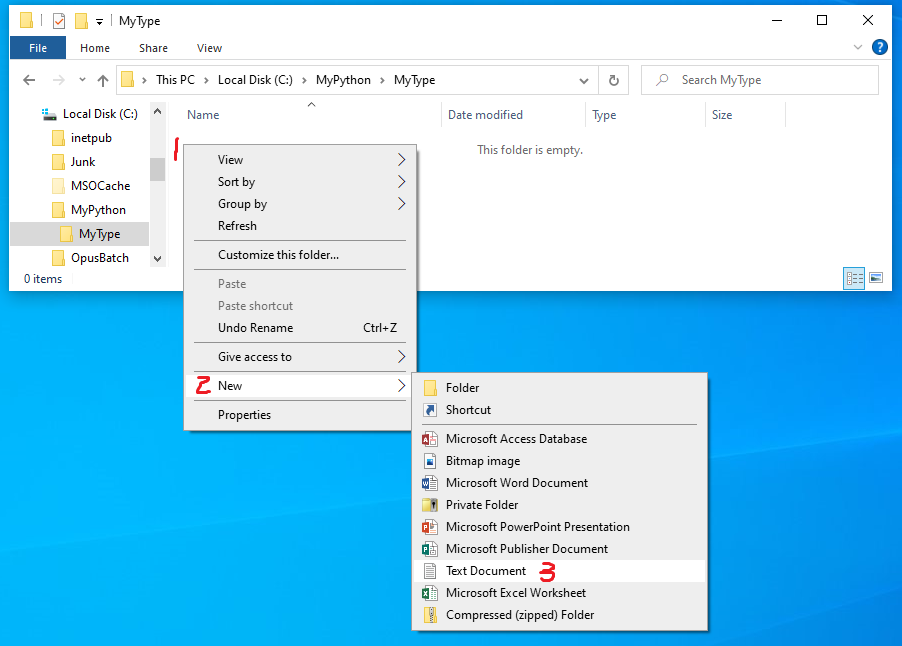902x646 pixels.
Task: Create a new Microsoft Access Database
Action: (516, 439)
